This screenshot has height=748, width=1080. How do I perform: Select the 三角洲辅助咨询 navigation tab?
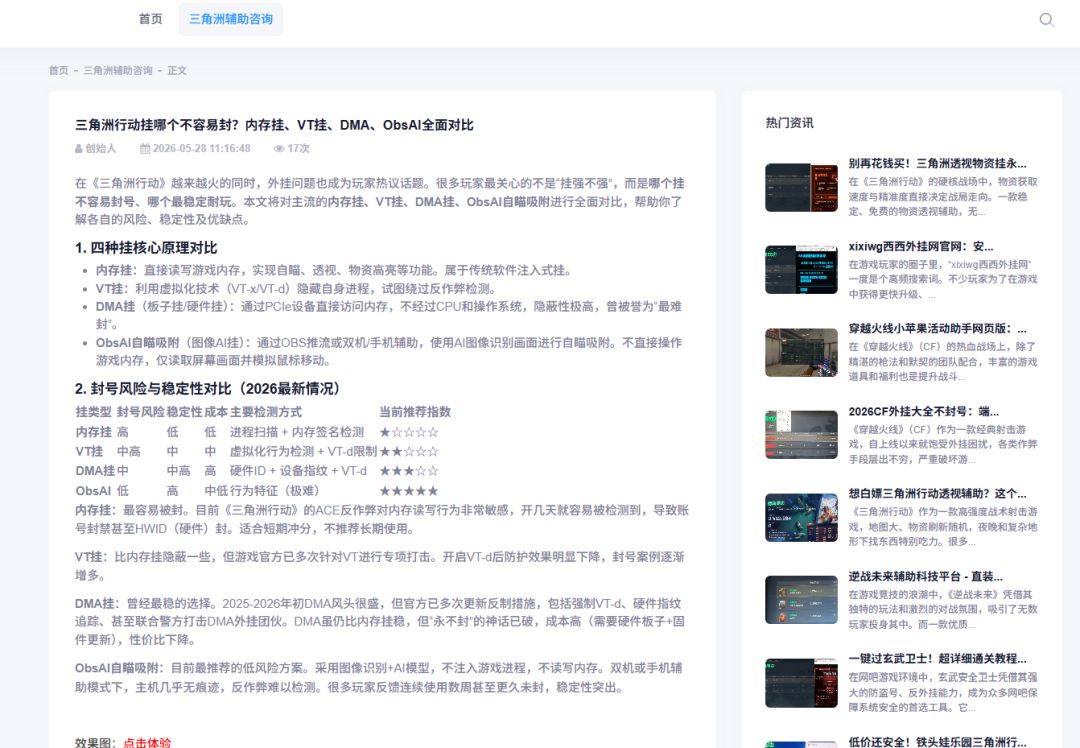click(231, 19)
